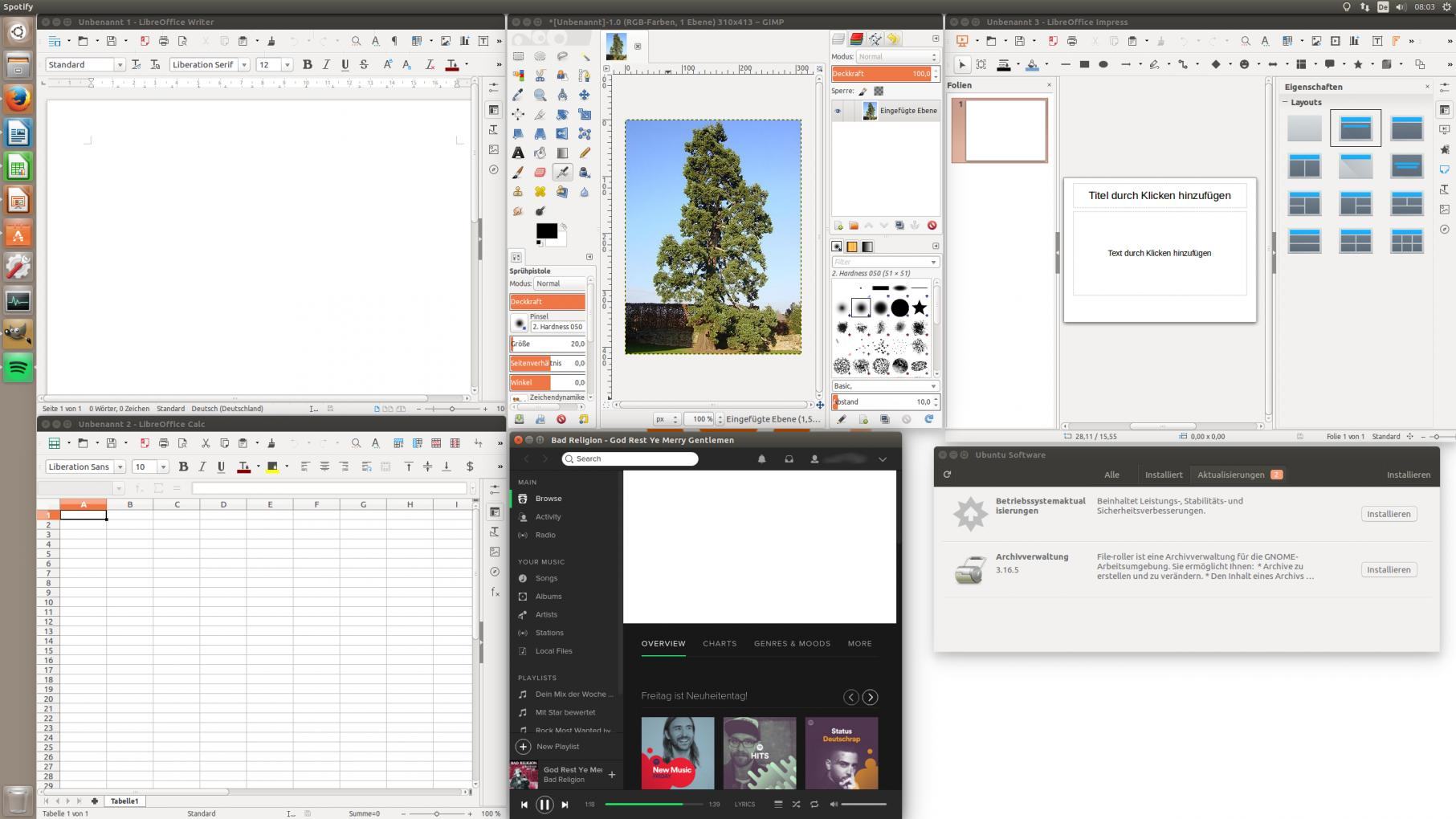Click New Playlist in Spotify

pos(549,747)
